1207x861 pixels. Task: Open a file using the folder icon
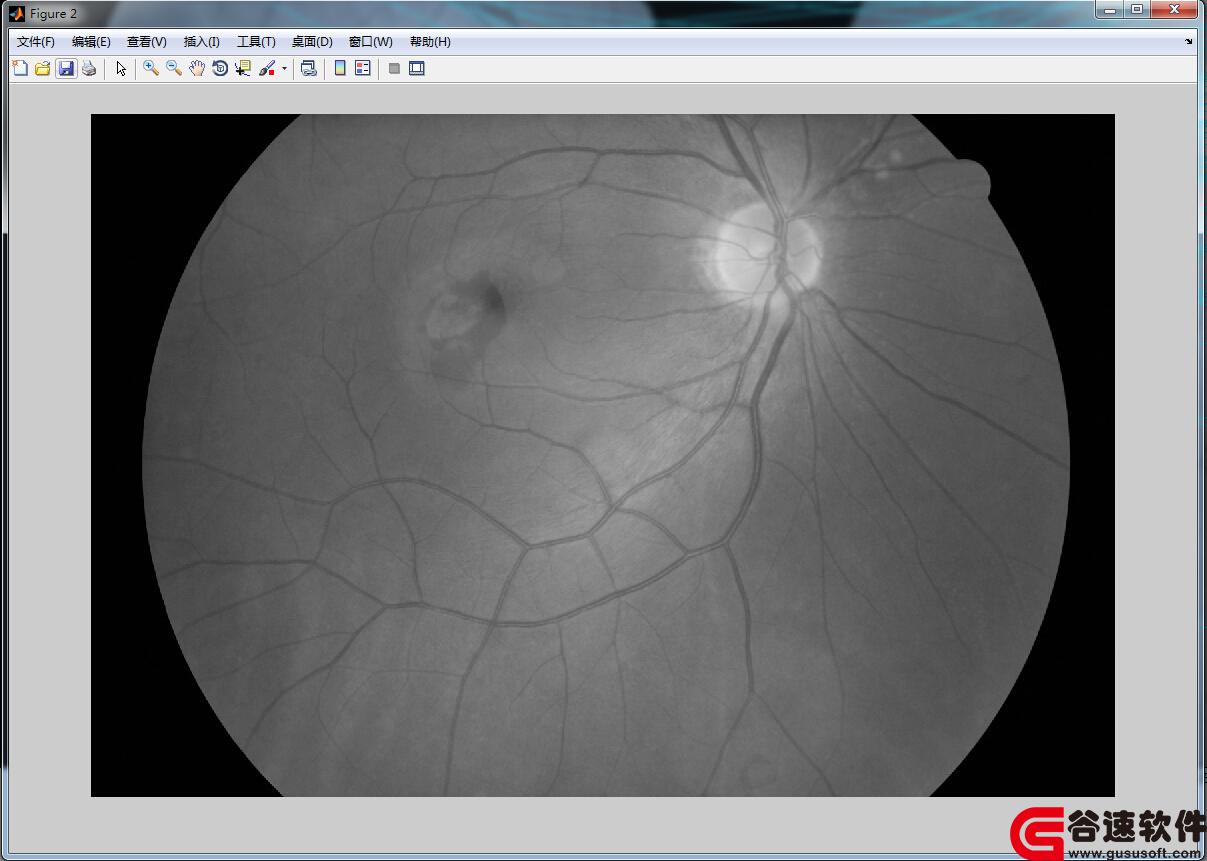(43, 68)
